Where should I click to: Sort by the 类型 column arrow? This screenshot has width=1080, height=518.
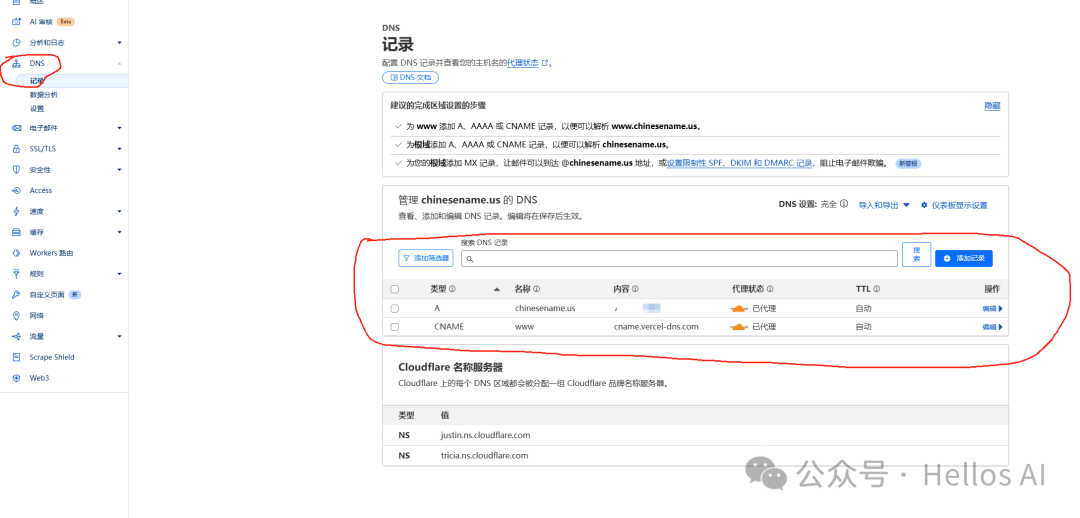[x=497, y=289]
